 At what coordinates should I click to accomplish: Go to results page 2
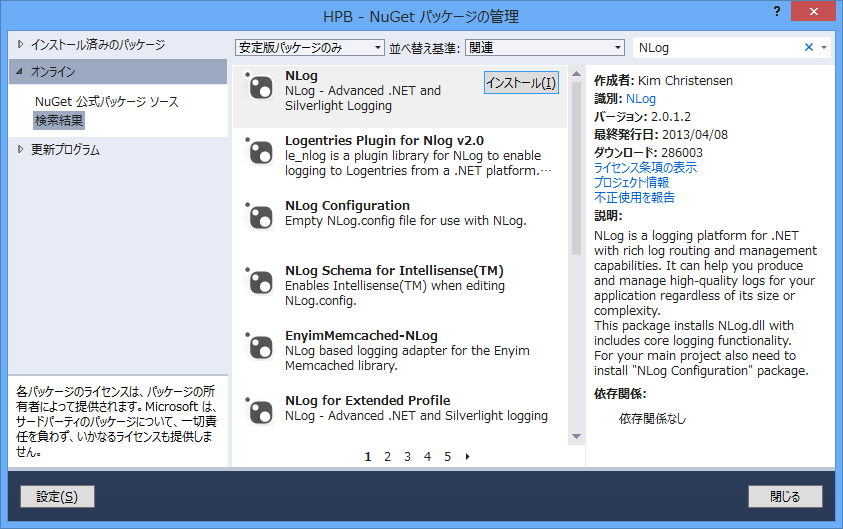(387, 456)
